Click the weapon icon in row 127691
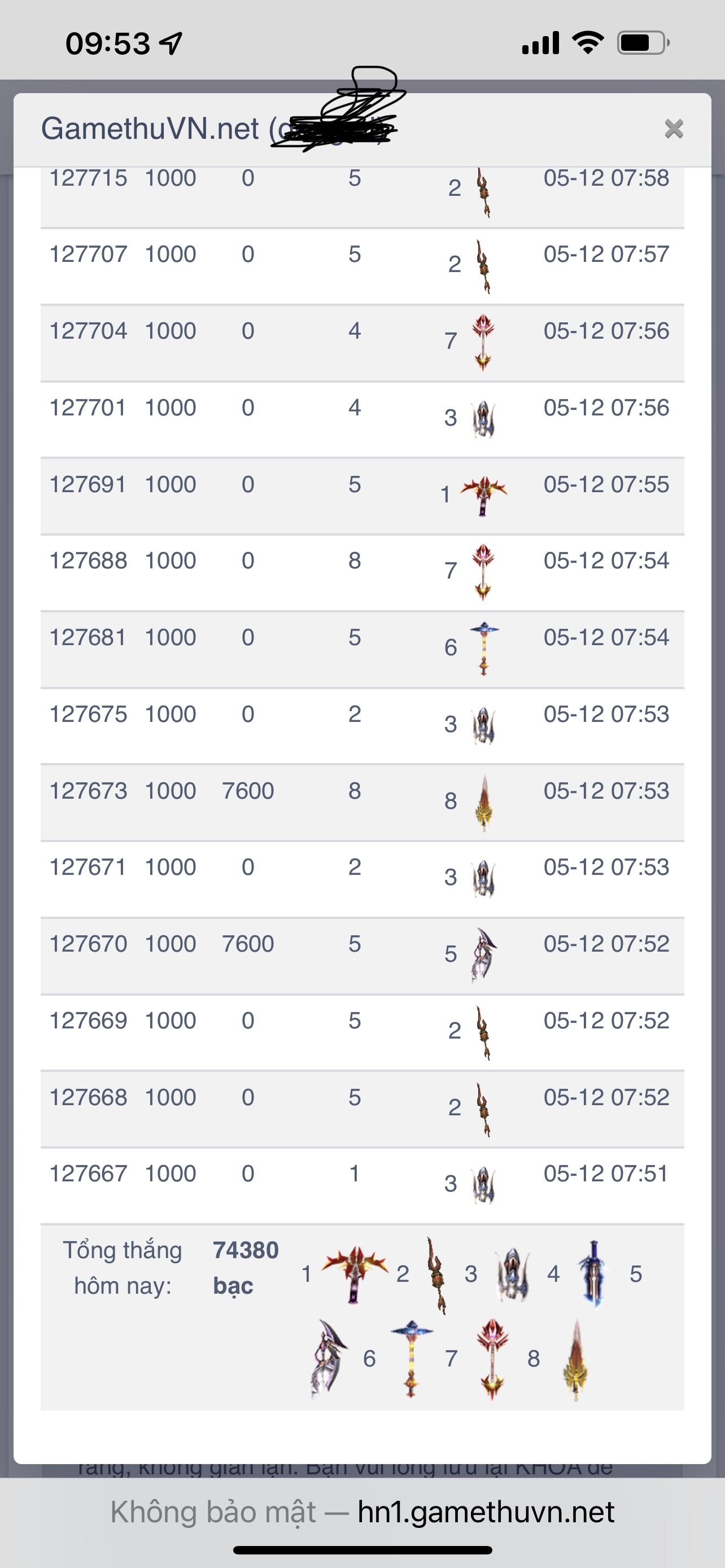This screenshot has width=725, height=1568. 483,496
